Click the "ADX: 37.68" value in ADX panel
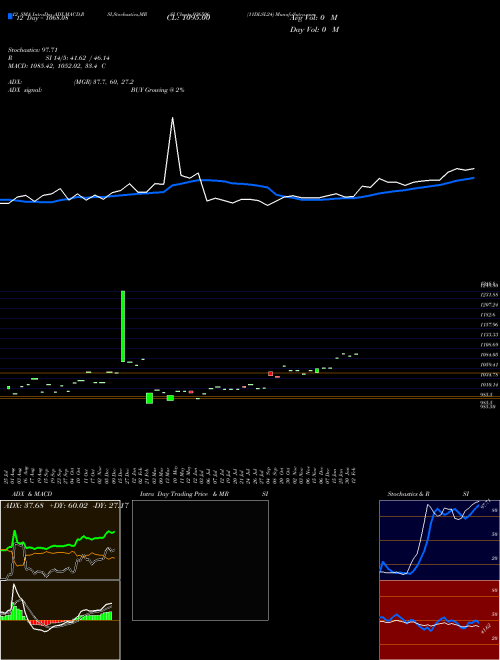 click(24, 505)
